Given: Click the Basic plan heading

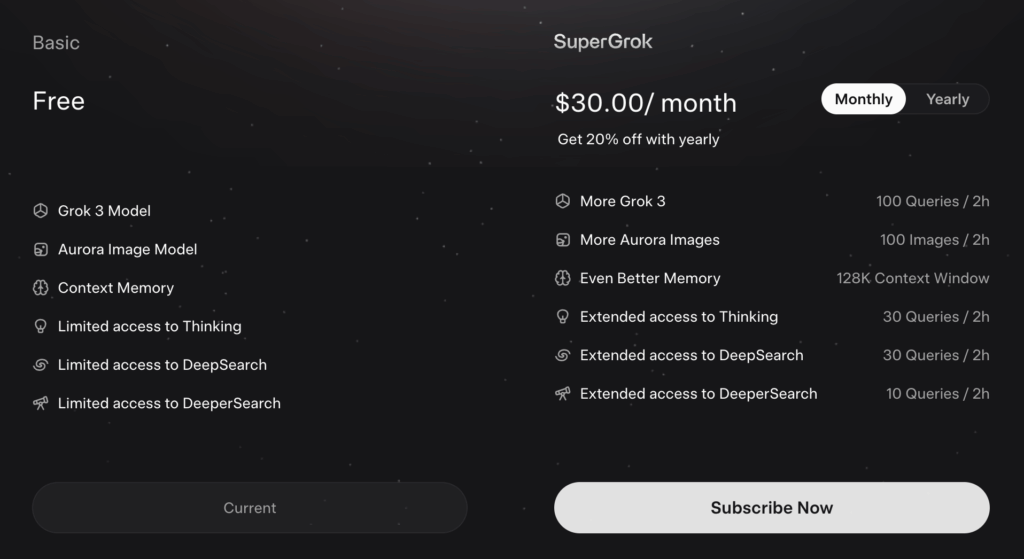Looking at the screenshot, I should coord(56,43).
